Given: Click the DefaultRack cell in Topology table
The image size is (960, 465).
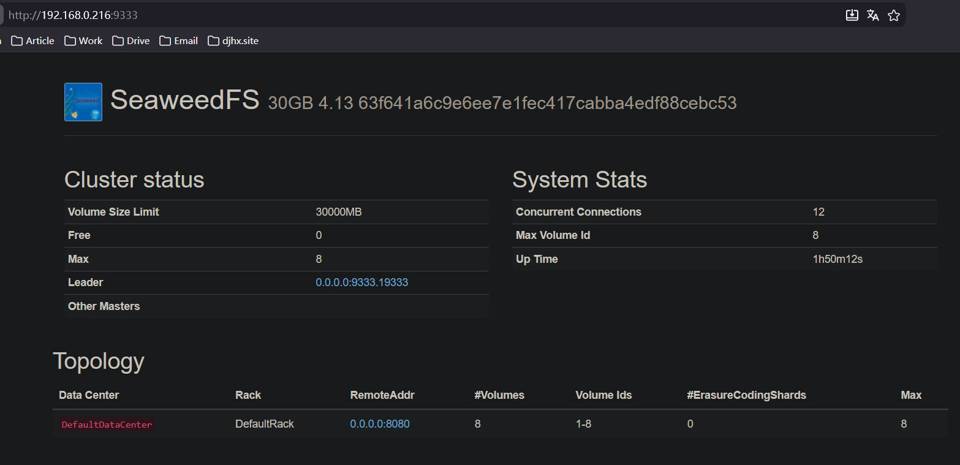Looking at the screenshot, I should point(264,424).
